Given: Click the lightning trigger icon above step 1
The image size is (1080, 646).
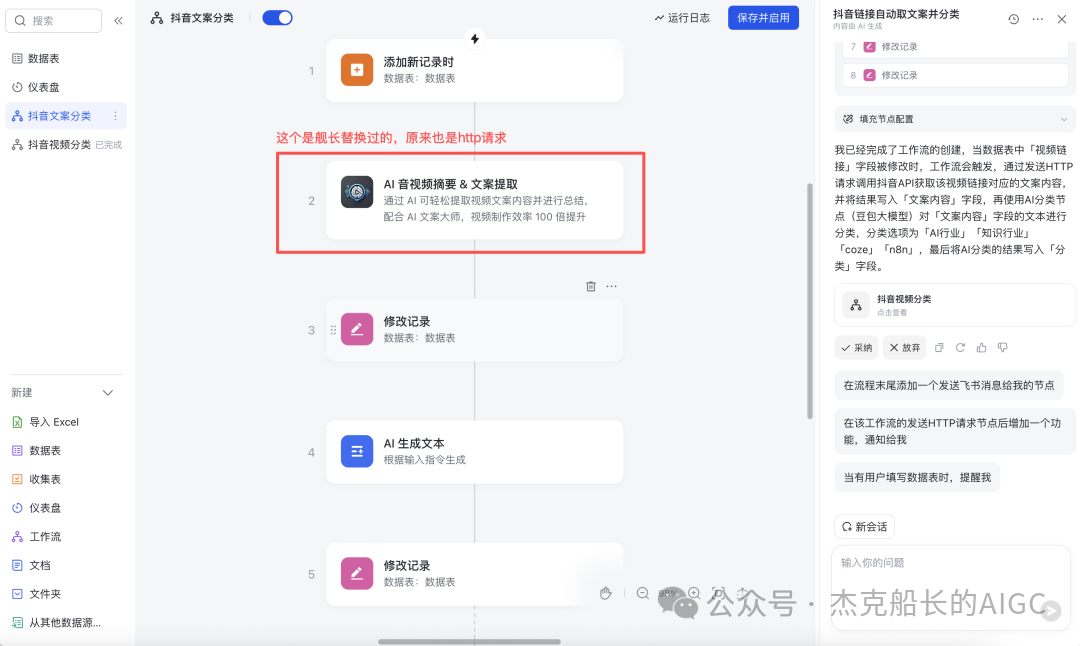Looking at the screenshot, I should pos(475,39).
